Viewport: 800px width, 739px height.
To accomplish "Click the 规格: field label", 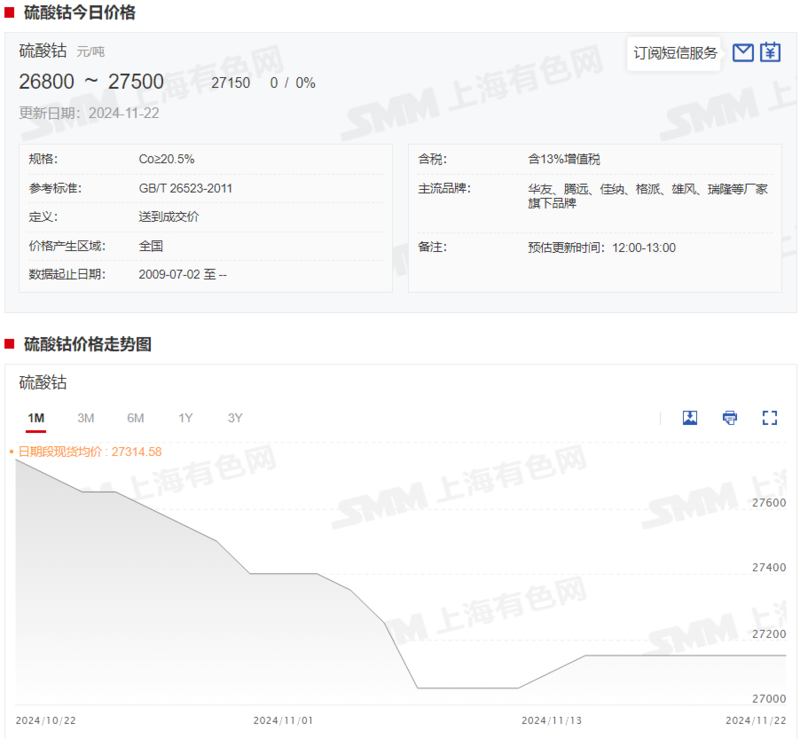I will [x=43, y=159].
